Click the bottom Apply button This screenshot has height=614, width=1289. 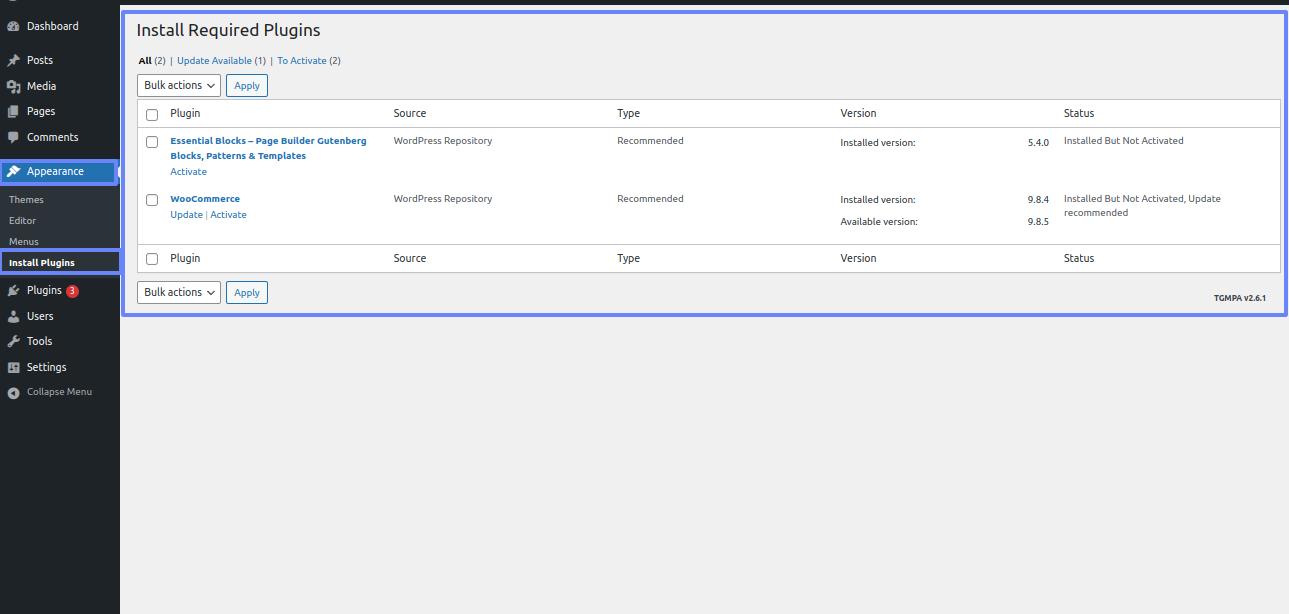coord(247,292)
